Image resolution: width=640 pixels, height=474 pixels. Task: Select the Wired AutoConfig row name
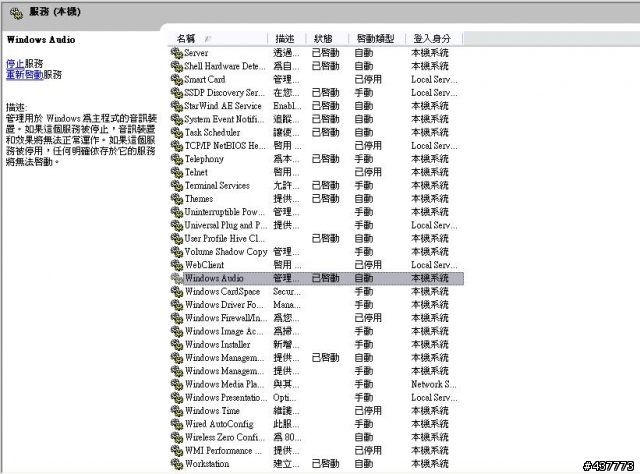219,424
